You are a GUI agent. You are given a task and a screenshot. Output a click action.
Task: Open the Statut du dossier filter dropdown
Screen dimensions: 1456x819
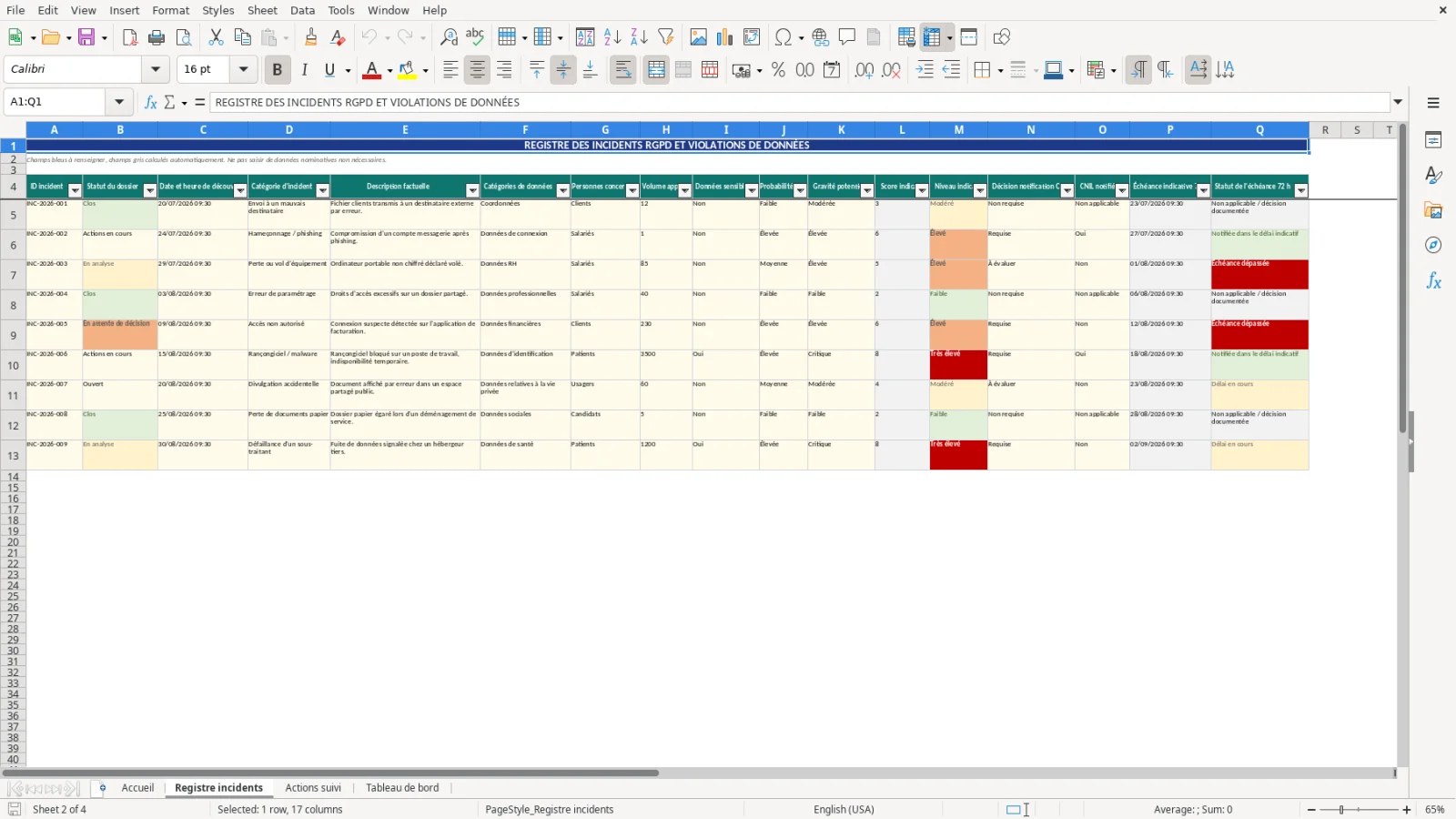[x=150, y=190]
